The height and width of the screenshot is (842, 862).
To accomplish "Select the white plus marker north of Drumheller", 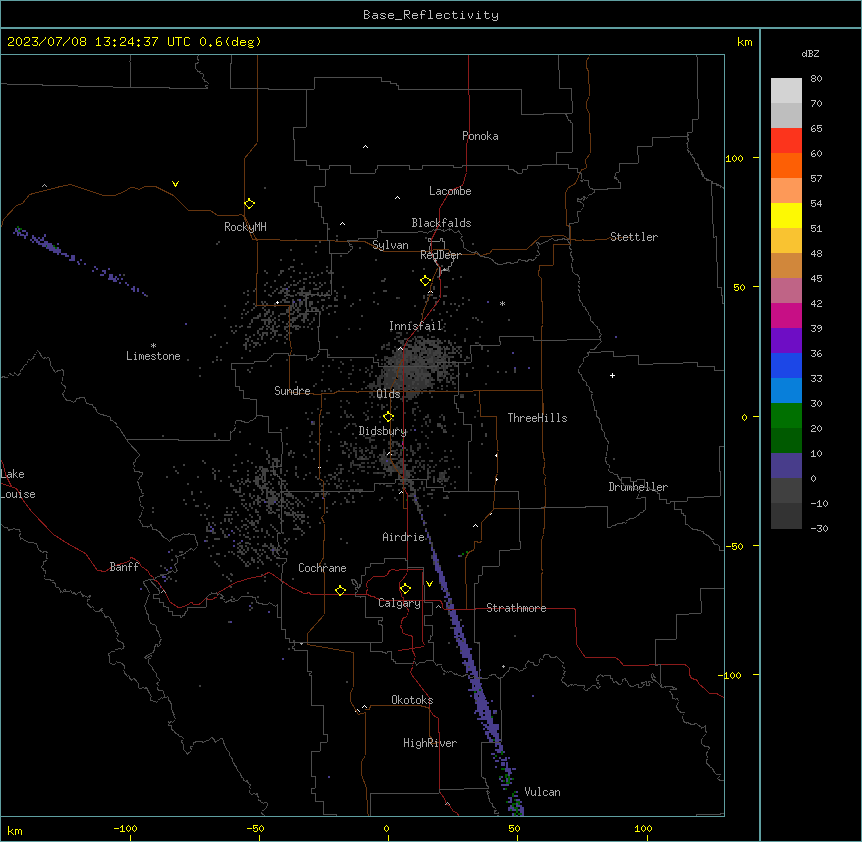I will pos(612,375).
